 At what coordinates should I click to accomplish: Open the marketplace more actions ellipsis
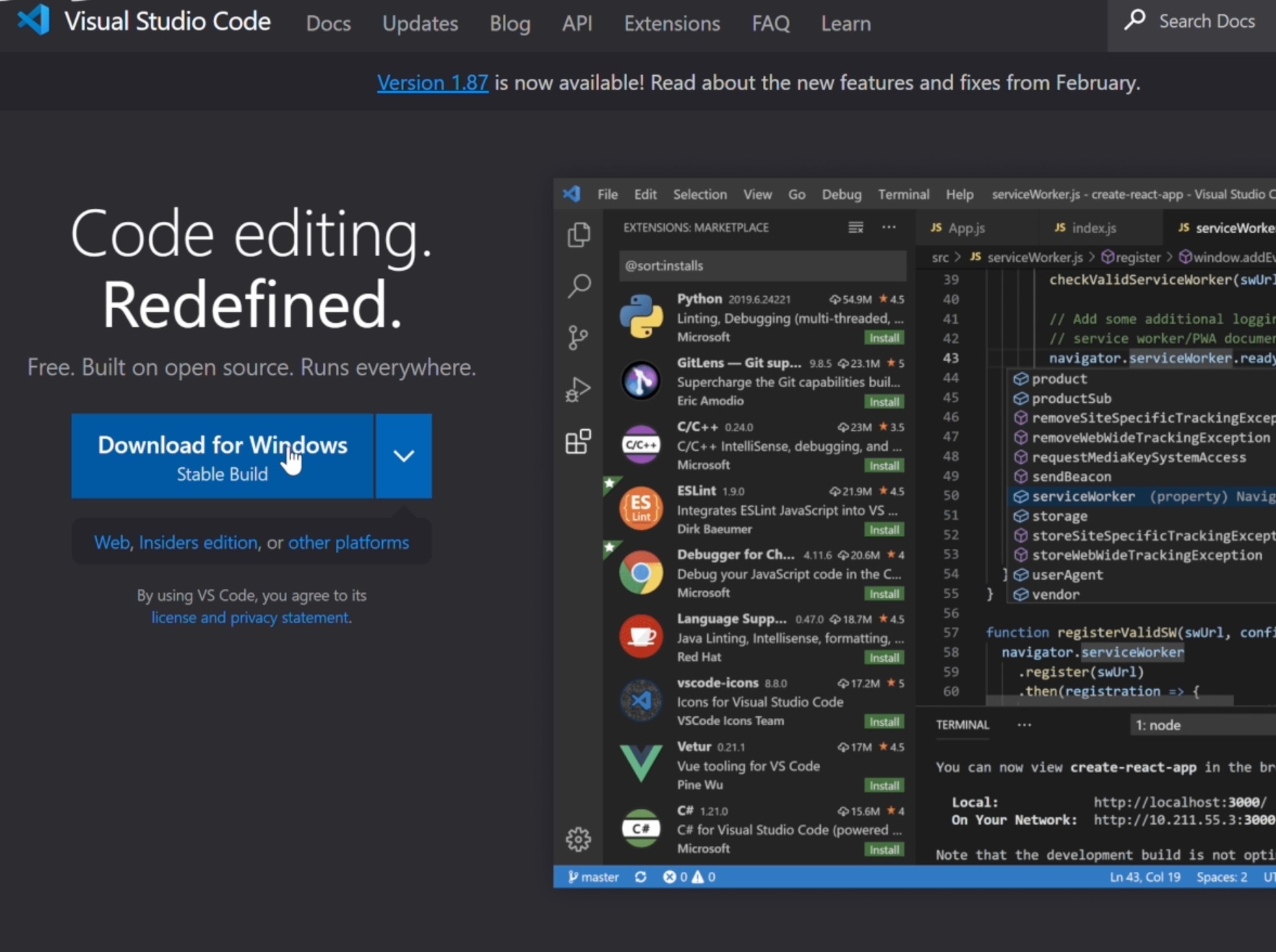point(889,228)
